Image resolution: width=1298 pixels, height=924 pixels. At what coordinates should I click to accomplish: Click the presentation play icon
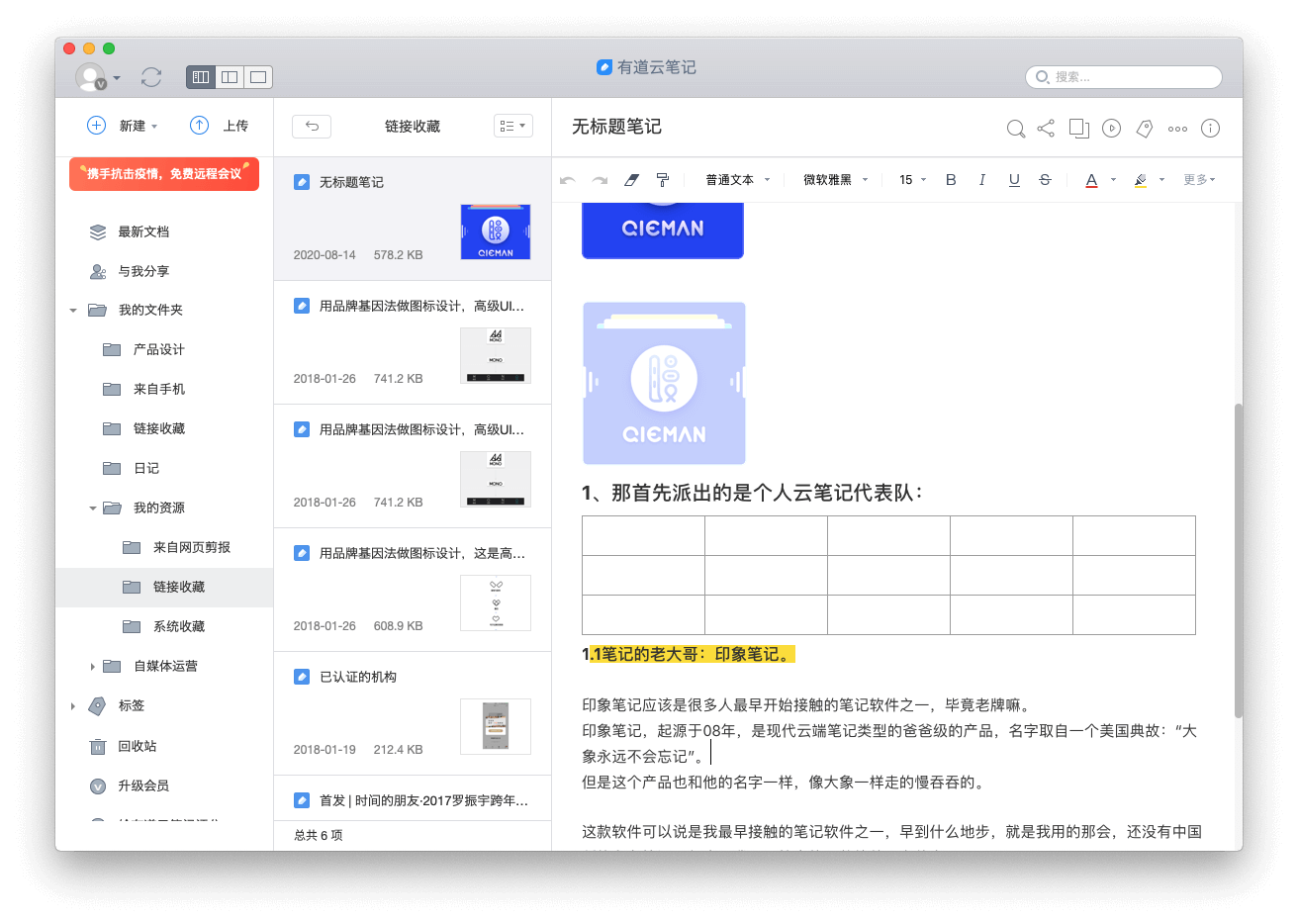(1111, 128)
